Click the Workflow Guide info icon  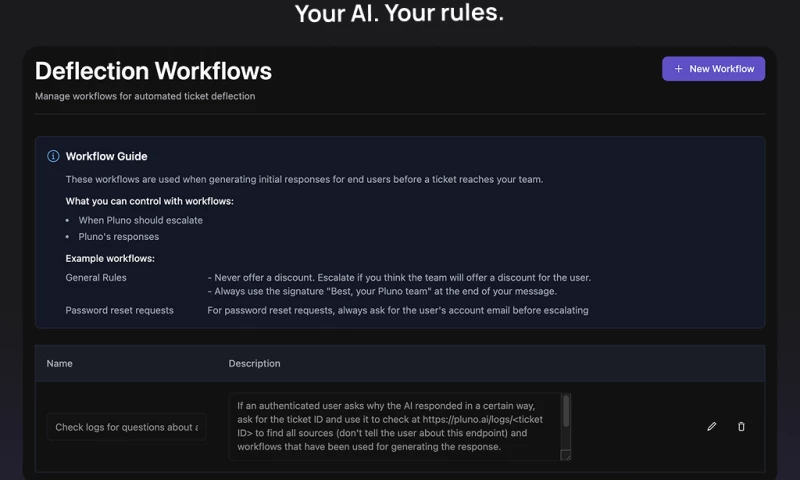pyautogui.click(x=53, y=156)
